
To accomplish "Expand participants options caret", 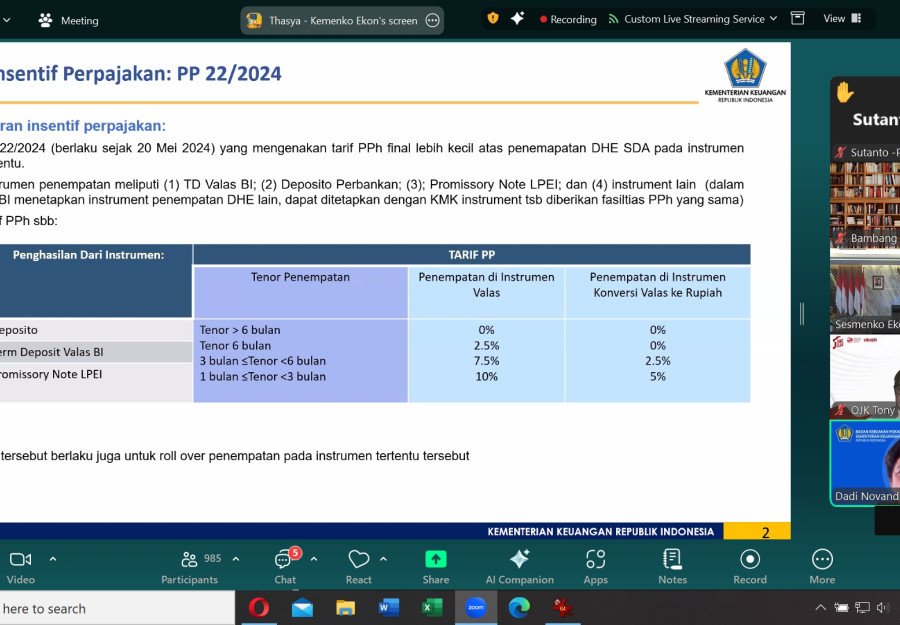I will tap(235, 558).
